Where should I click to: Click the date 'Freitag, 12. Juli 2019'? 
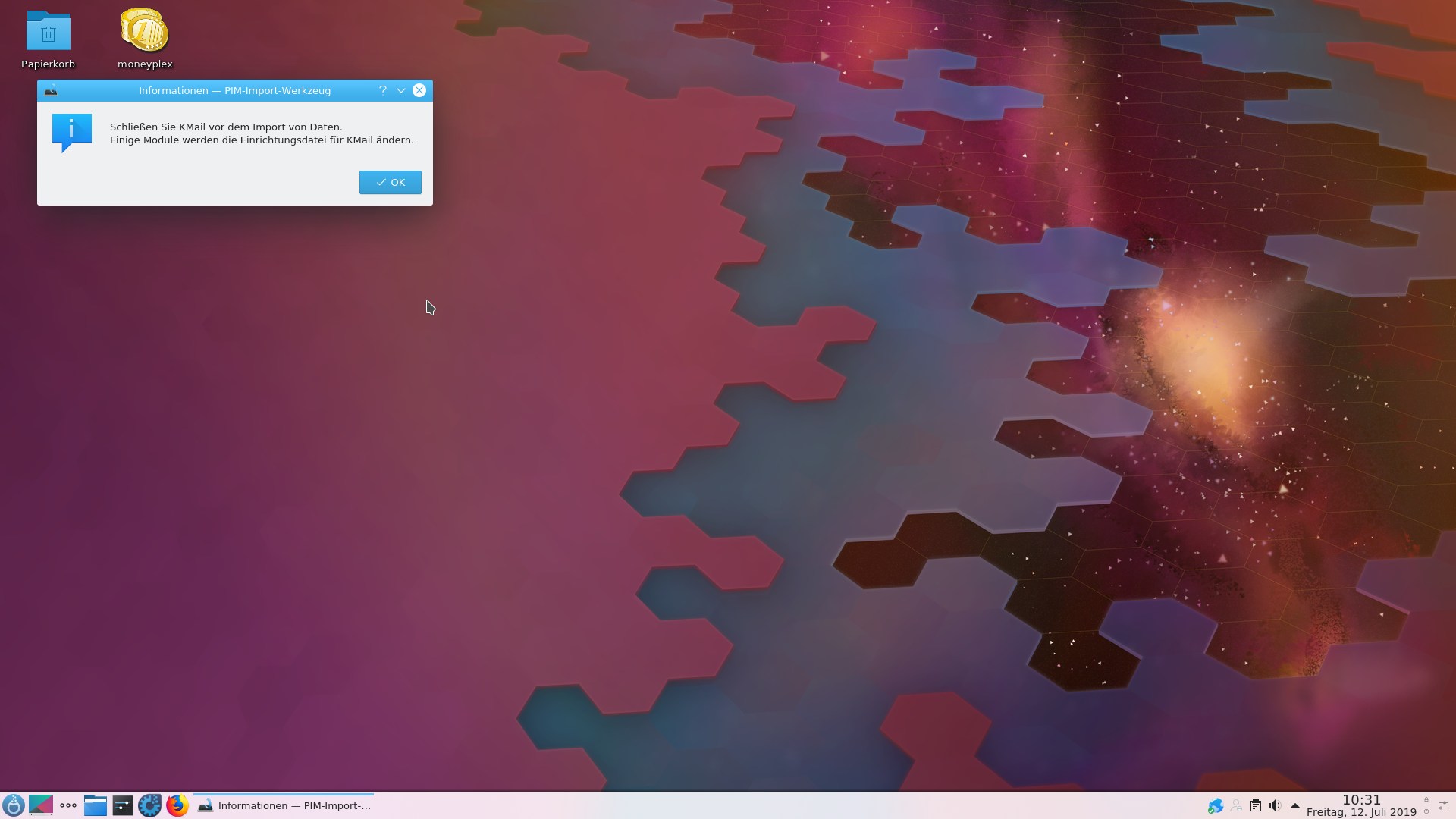click(1361, 812)
